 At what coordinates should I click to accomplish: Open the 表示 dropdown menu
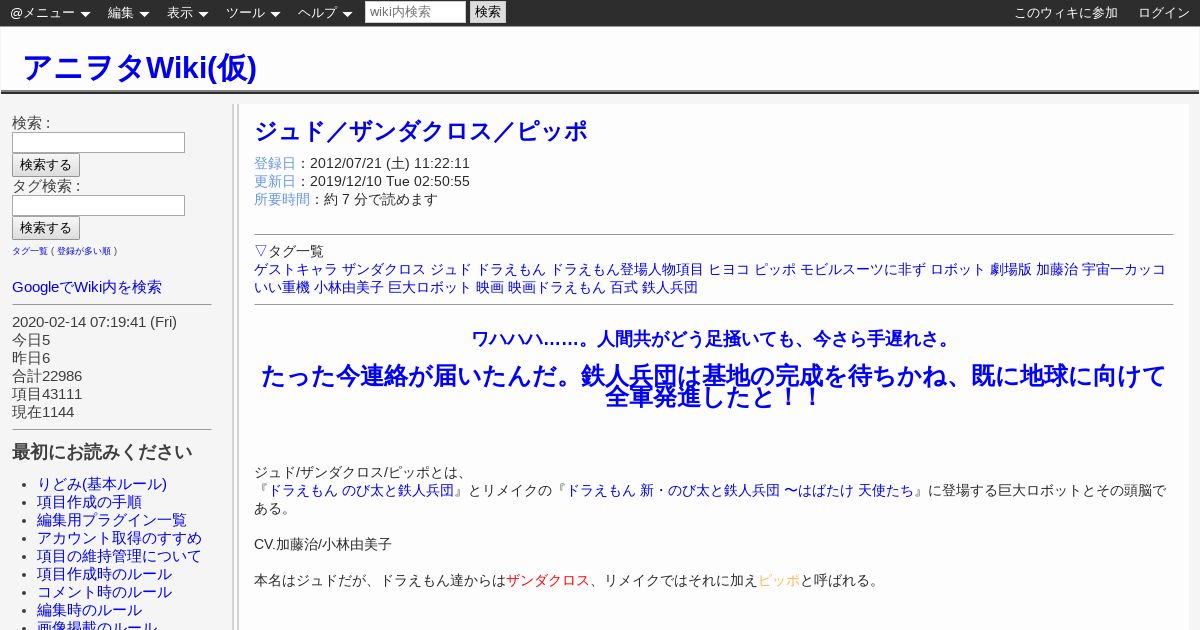[x=187, y=13]
